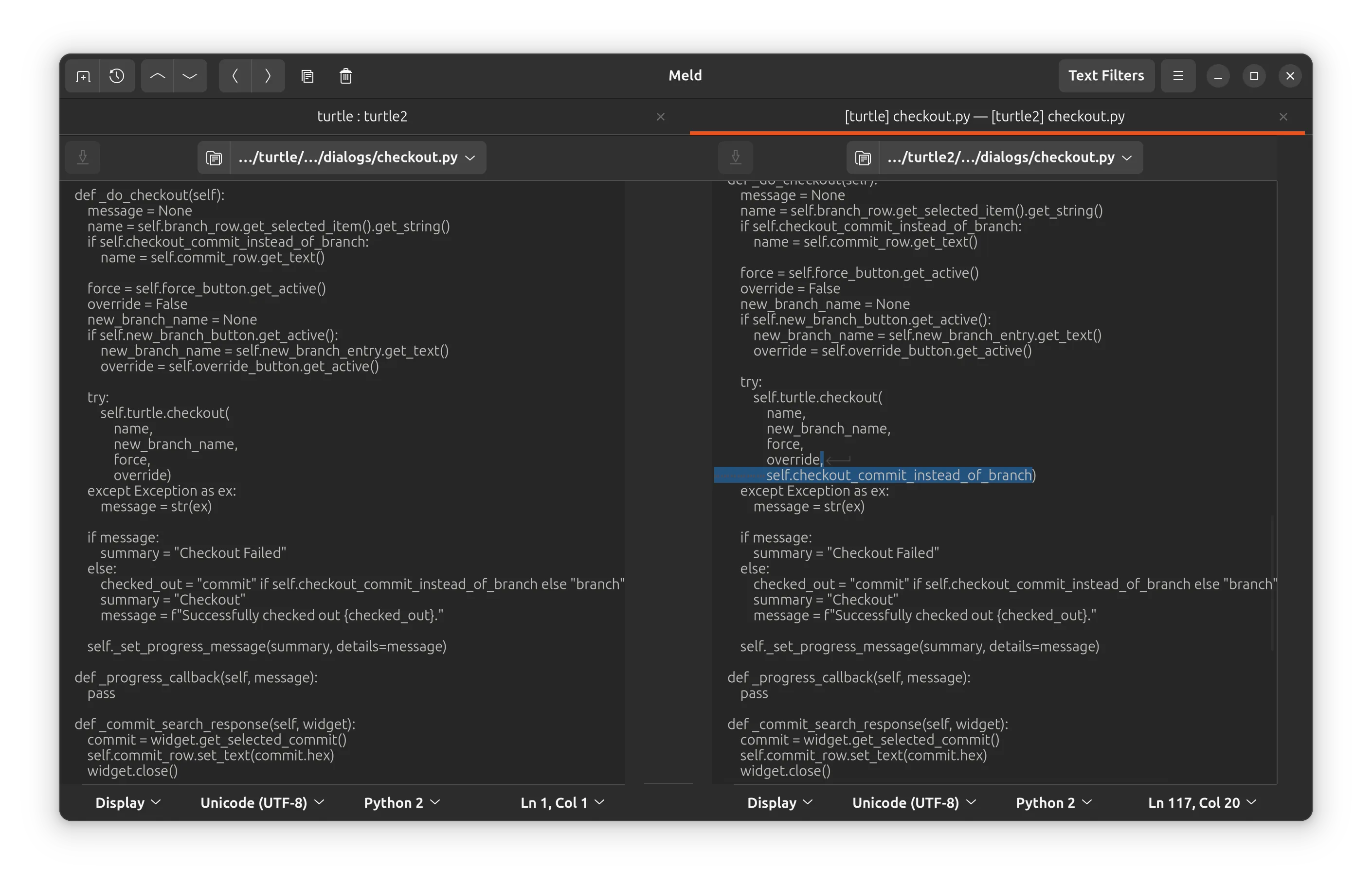1372x886 pixels.
Task: Open the recent comparisons history icon
Action: coord(117,76)
